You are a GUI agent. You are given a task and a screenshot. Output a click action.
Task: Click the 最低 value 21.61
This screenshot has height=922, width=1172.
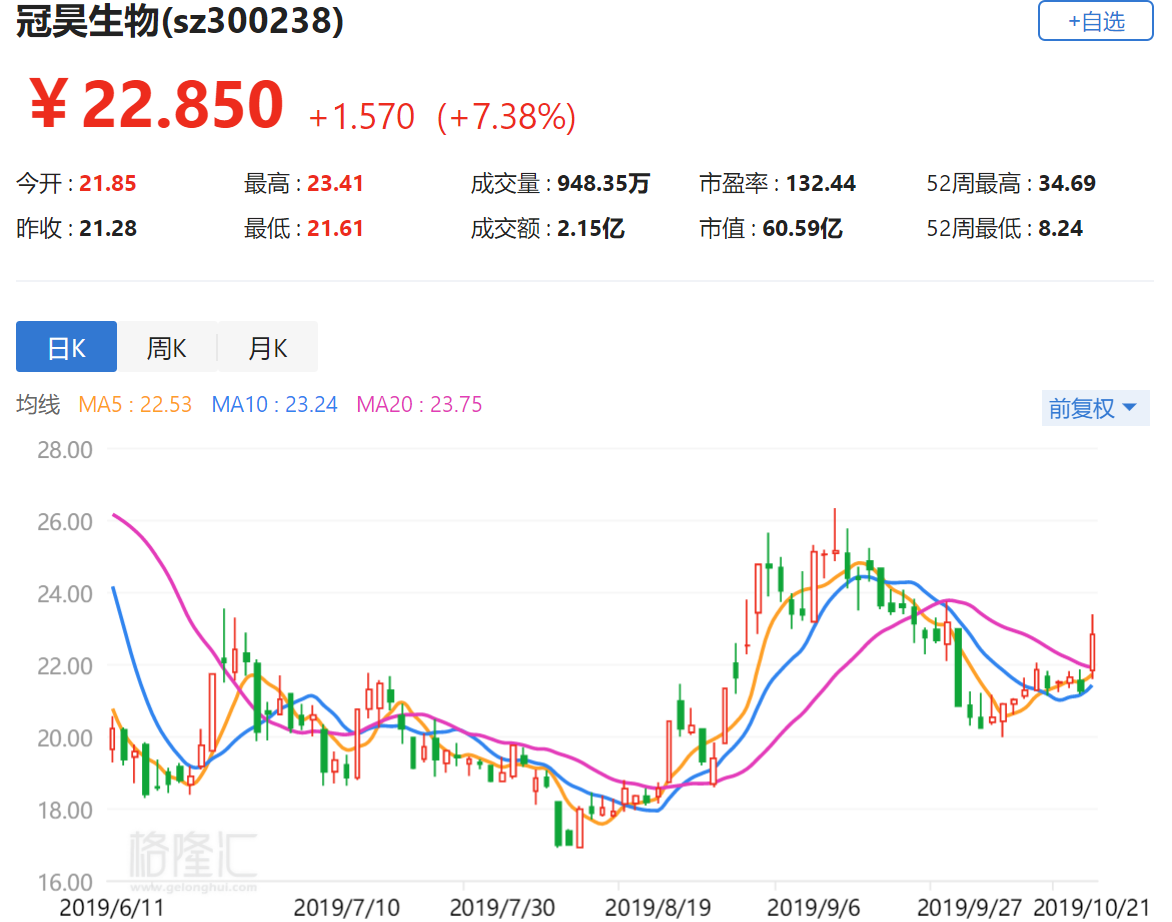pos(335,228)
